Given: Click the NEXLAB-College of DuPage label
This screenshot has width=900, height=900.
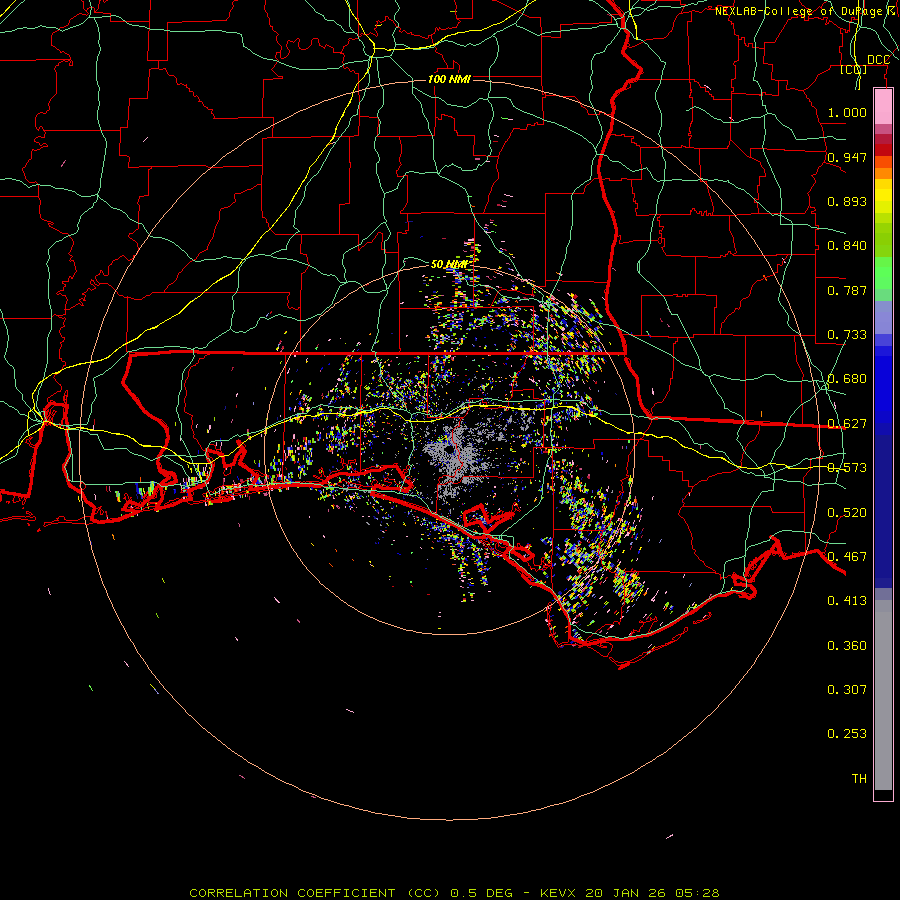Looking at the screenshot, I should (804, 11).
